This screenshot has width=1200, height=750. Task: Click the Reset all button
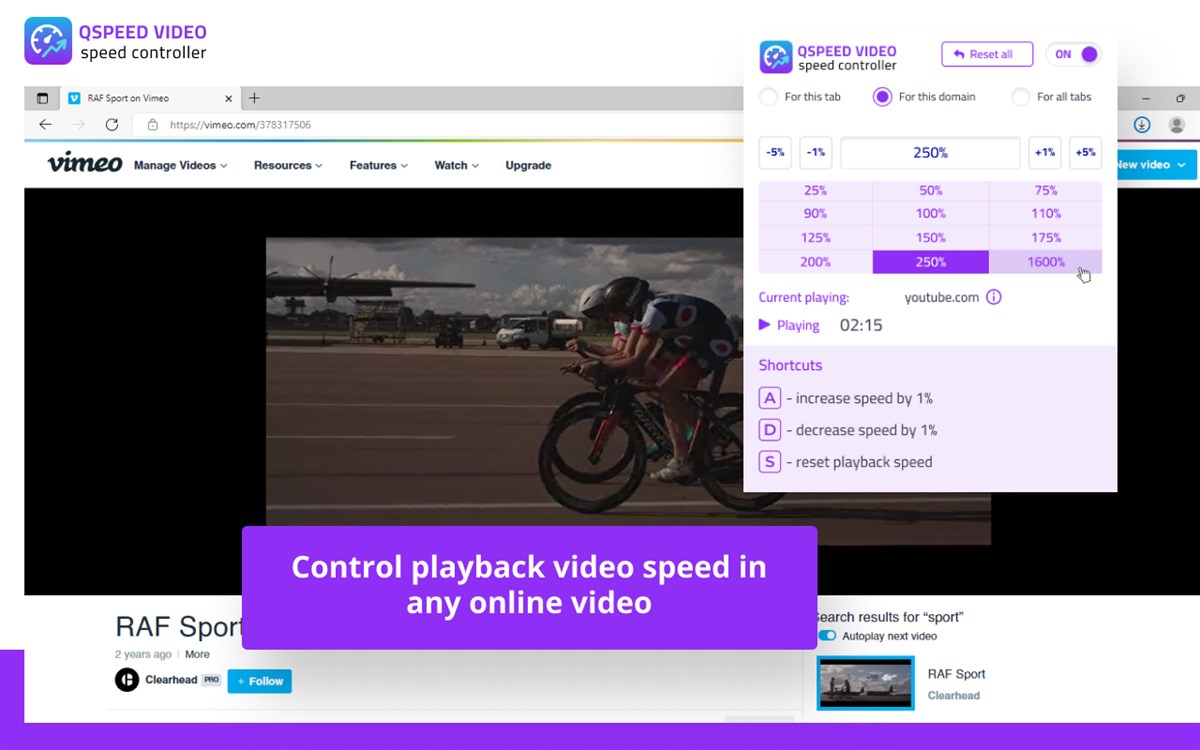(x=987, y=54)
